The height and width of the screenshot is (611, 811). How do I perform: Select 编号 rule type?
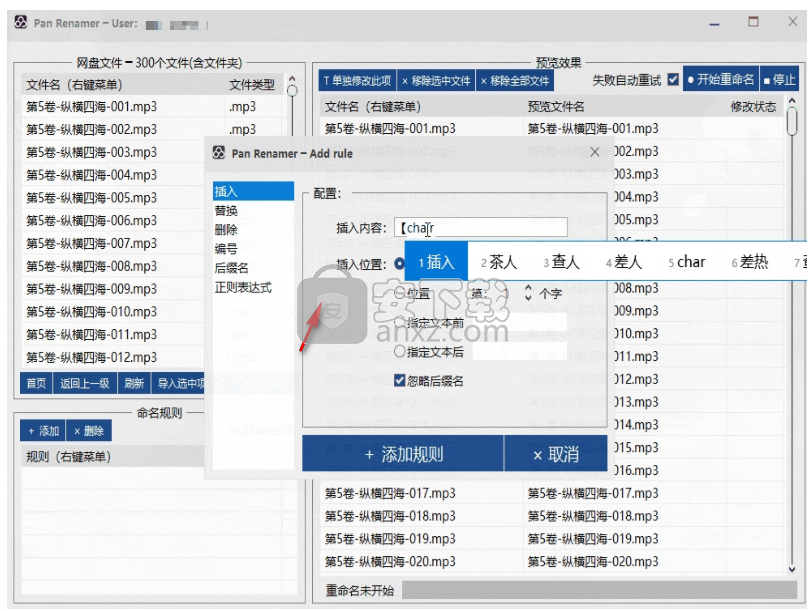pos(253,249)
